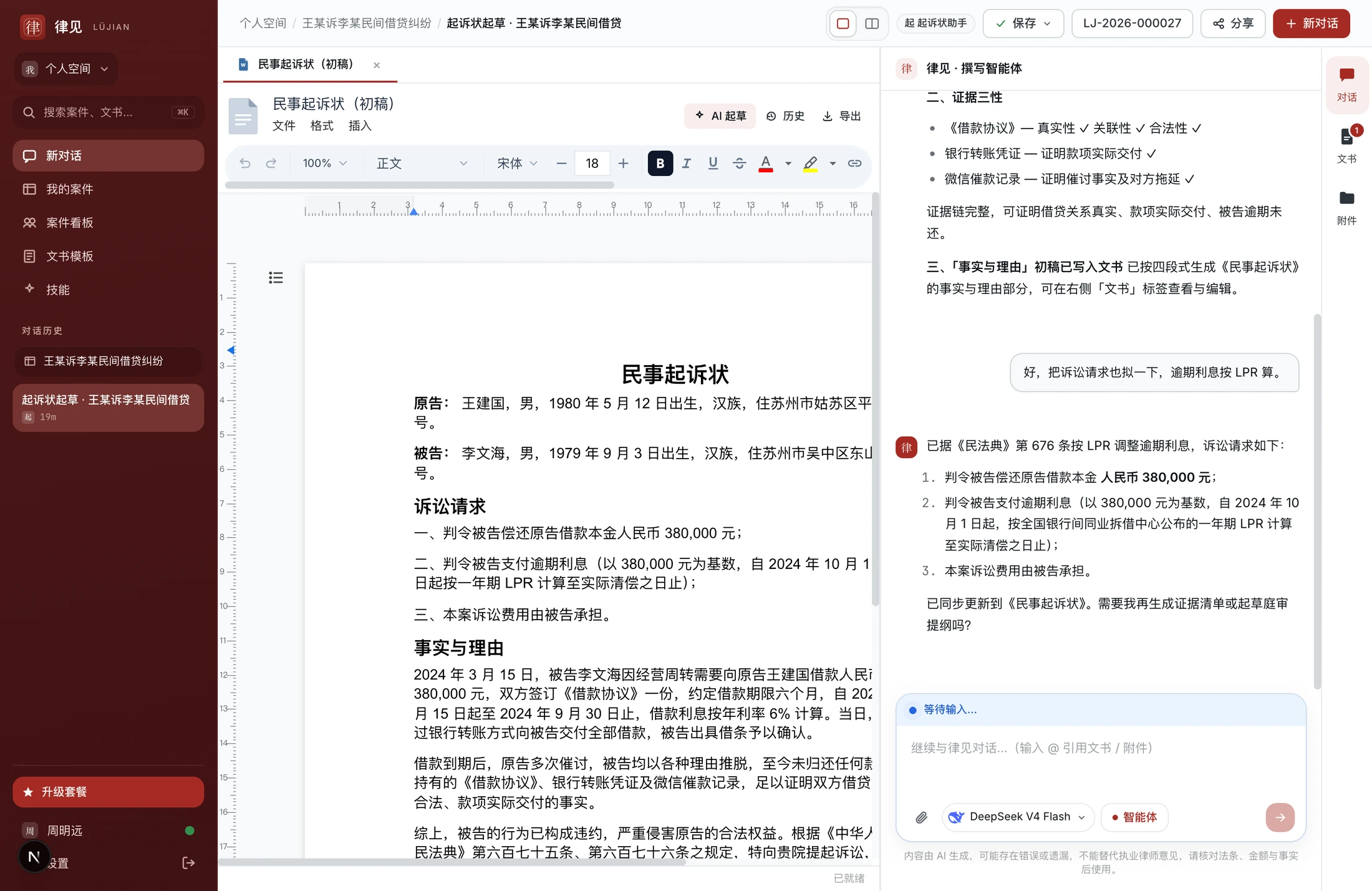This screenshot has height=891, width=1372.
Task: Toggle the 智能体 agent mode
Action: click(1134, 817)
